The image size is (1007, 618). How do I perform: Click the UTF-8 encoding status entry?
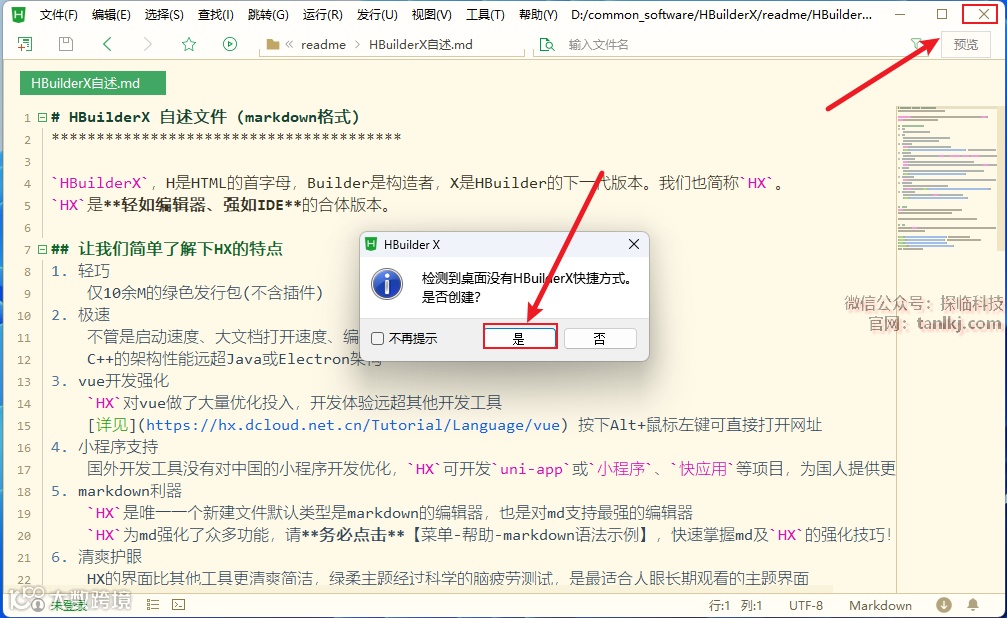[805, 605]
